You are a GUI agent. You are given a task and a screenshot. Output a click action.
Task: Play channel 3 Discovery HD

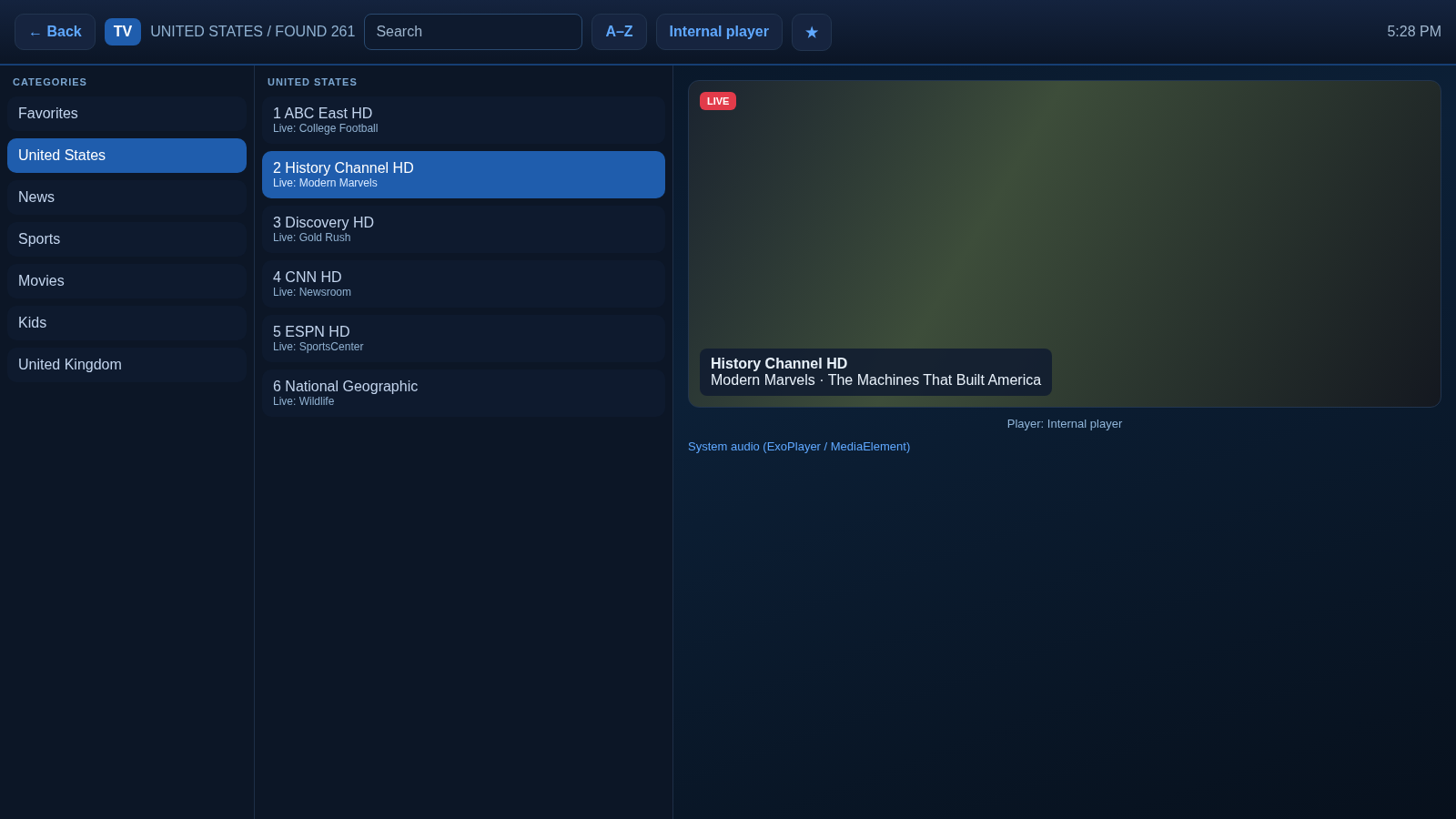click(x=463, y=229)
